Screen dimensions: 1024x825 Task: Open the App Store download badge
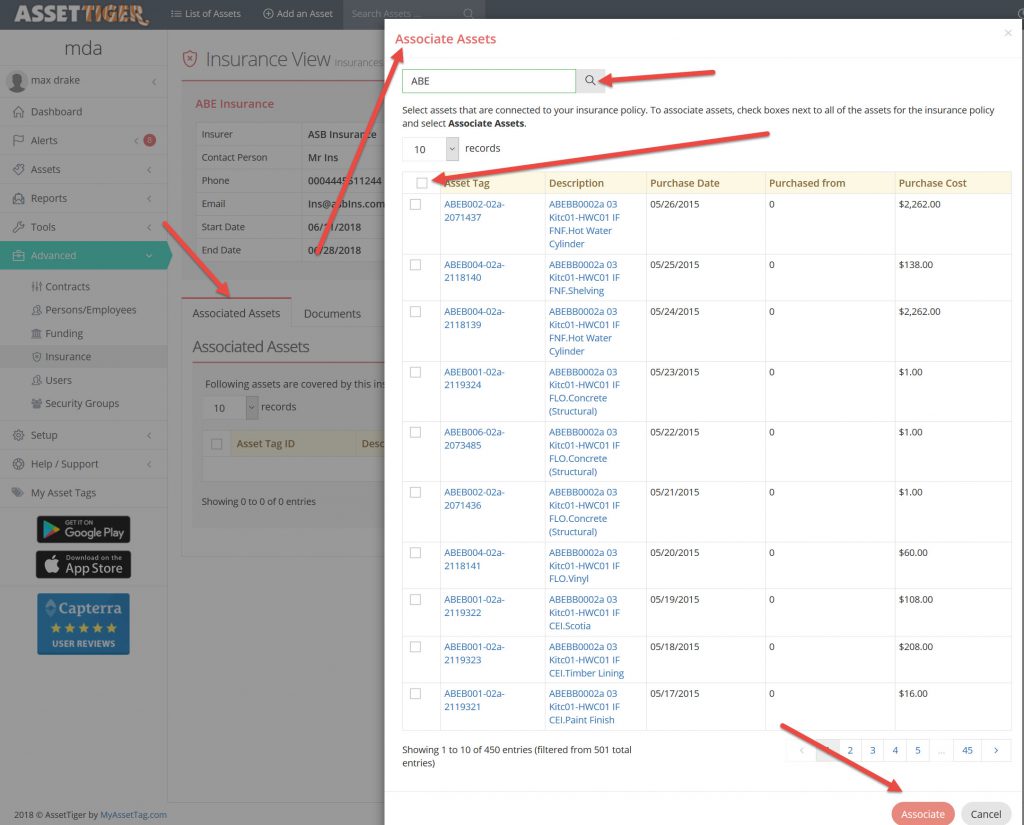pyautogui.click(x=83, y=564)
